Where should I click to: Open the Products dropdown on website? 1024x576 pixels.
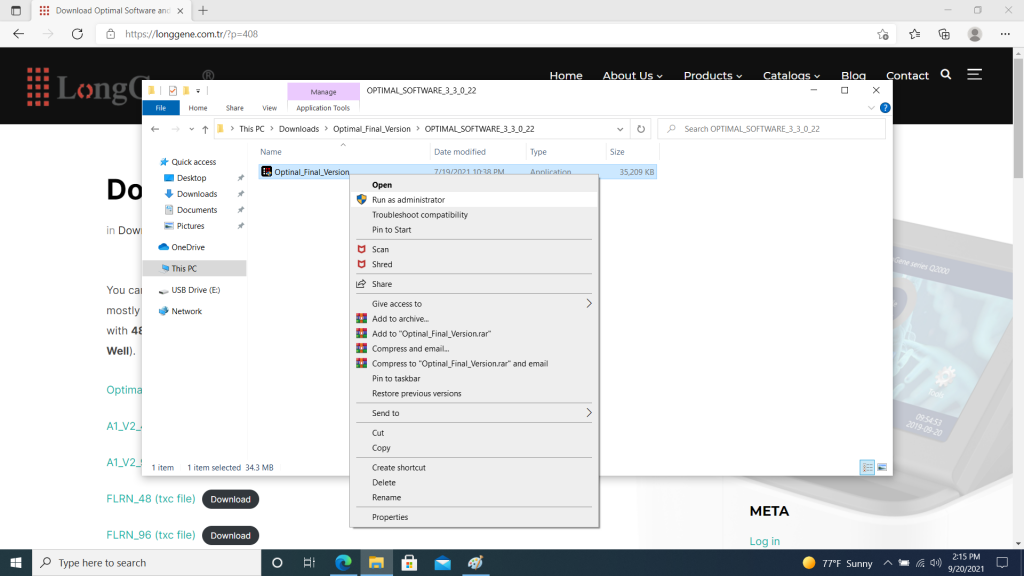click(713, 75)
